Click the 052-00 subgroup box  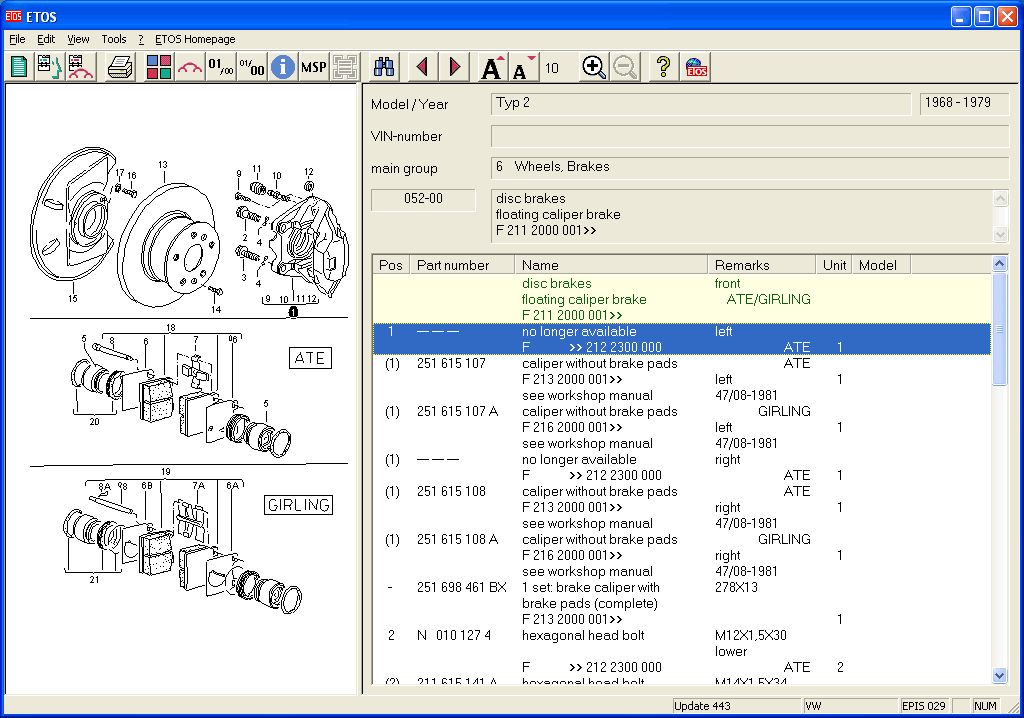coord(423,199)
